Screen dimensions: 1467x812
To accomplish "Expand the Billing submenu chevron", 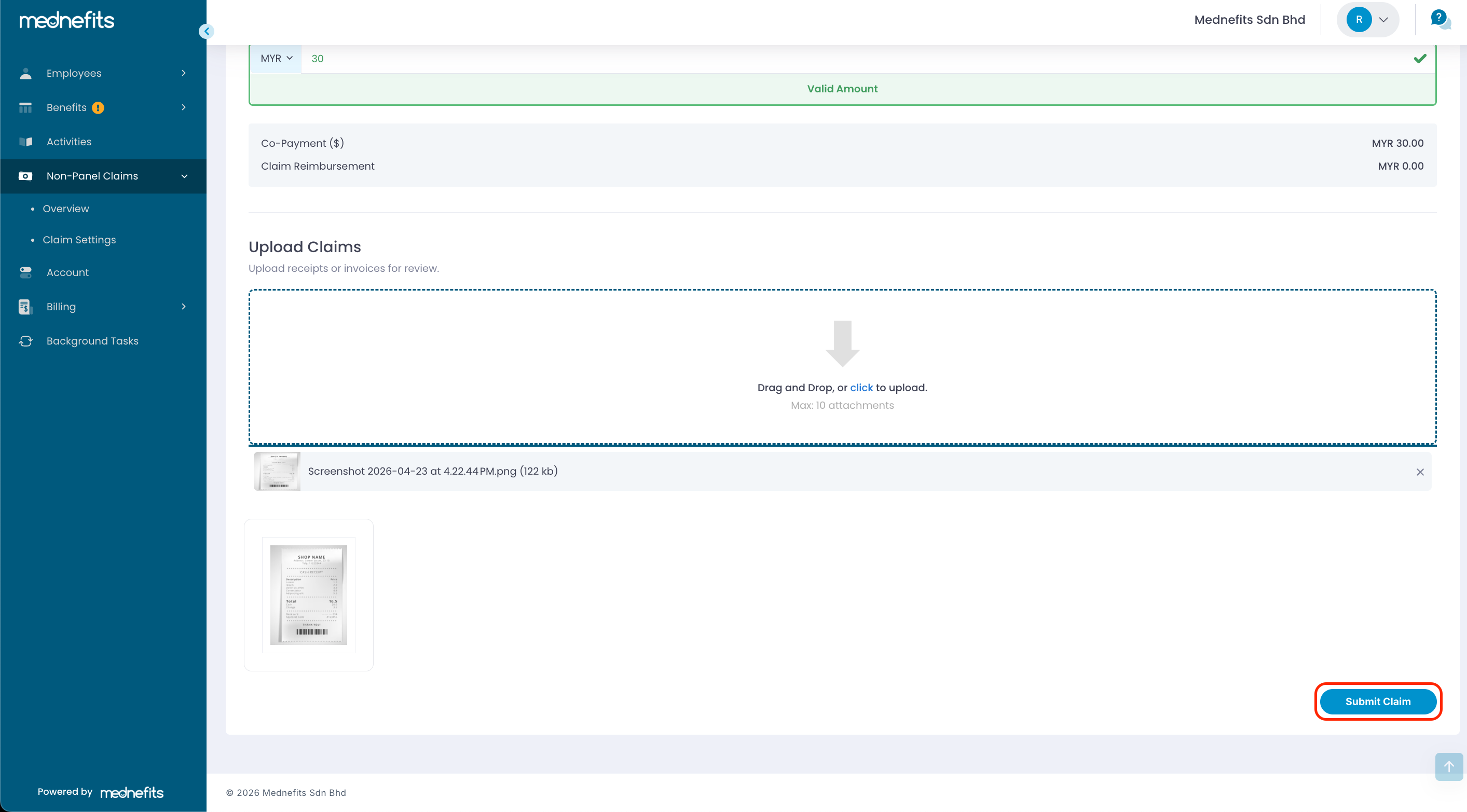I will pos(183,307).
